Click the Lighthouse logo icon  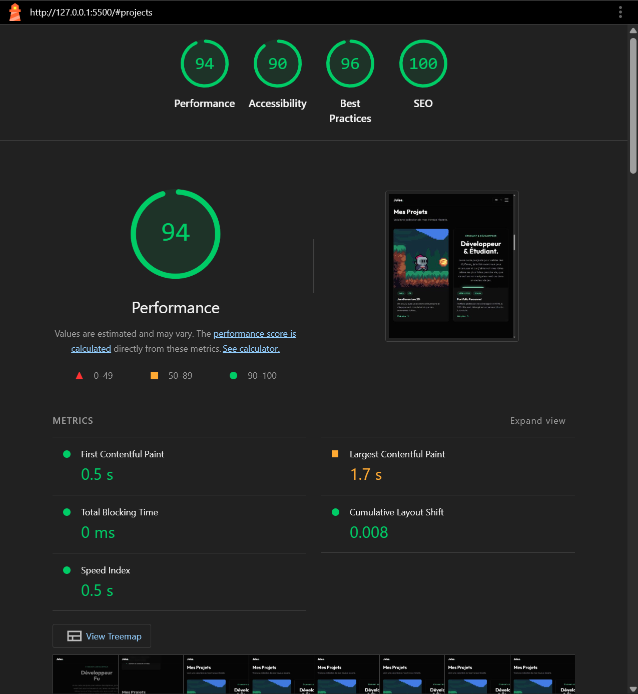point(15,12)
